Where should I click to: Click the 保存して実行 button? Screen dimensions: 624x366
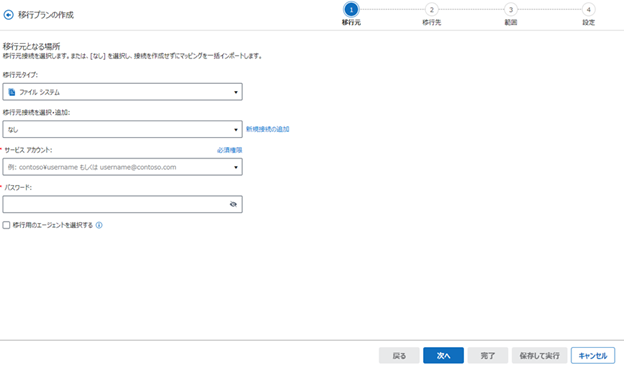pyautogui.click(x=540, y=355)
